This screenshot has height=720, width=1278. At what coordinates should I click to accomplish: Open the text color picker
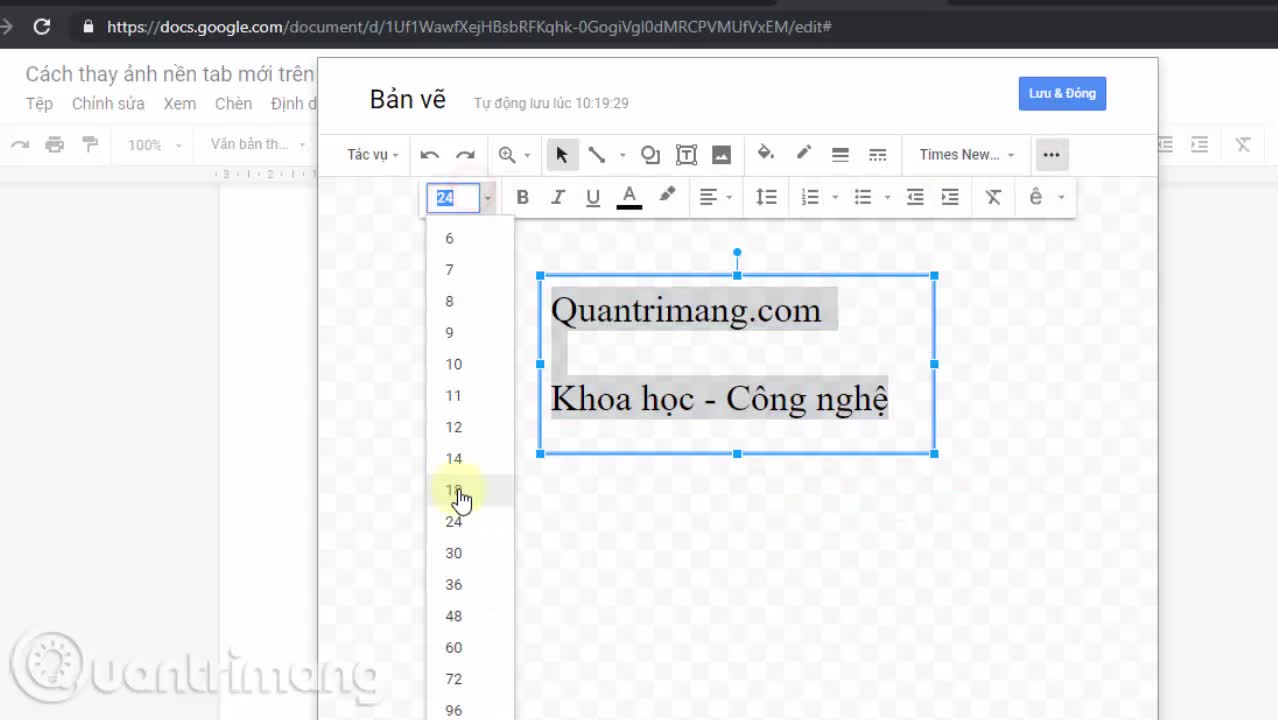(x=629, y=197)
